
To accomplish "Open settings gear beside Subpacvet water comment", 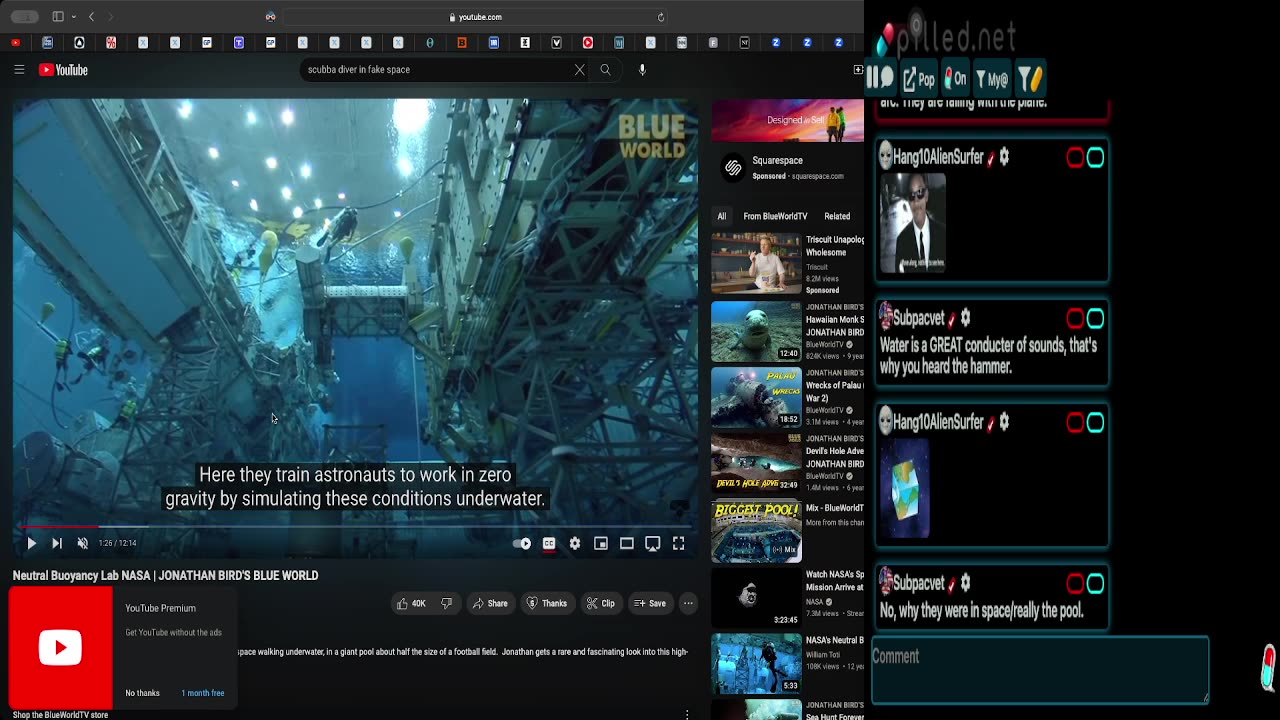I will (965, 318).
